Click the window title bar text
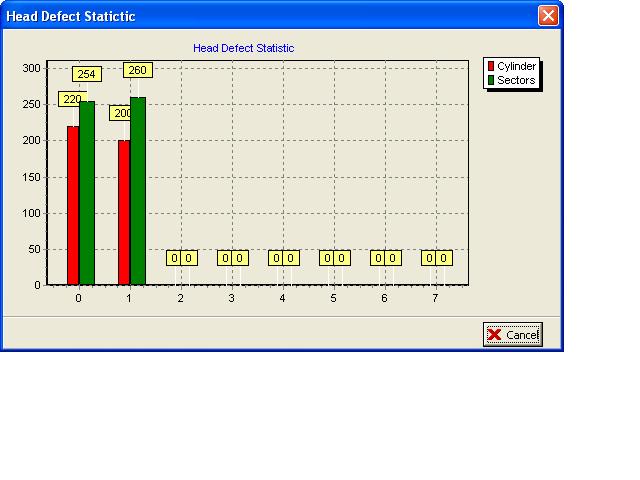 [x=71, y=16]
